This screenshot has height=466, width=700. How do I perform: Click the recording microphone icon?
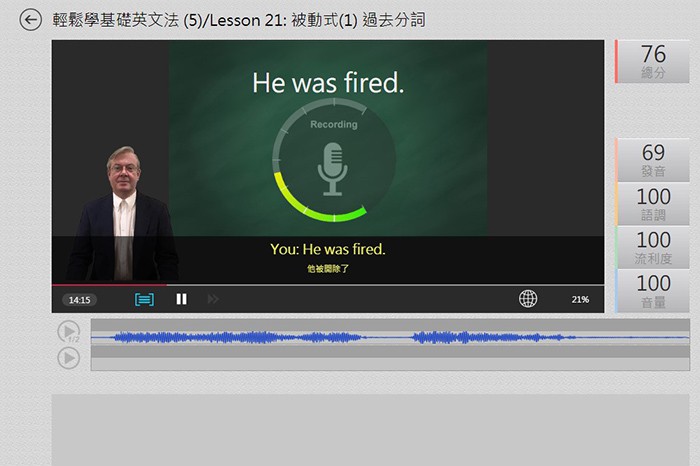[x=331, y=167]
